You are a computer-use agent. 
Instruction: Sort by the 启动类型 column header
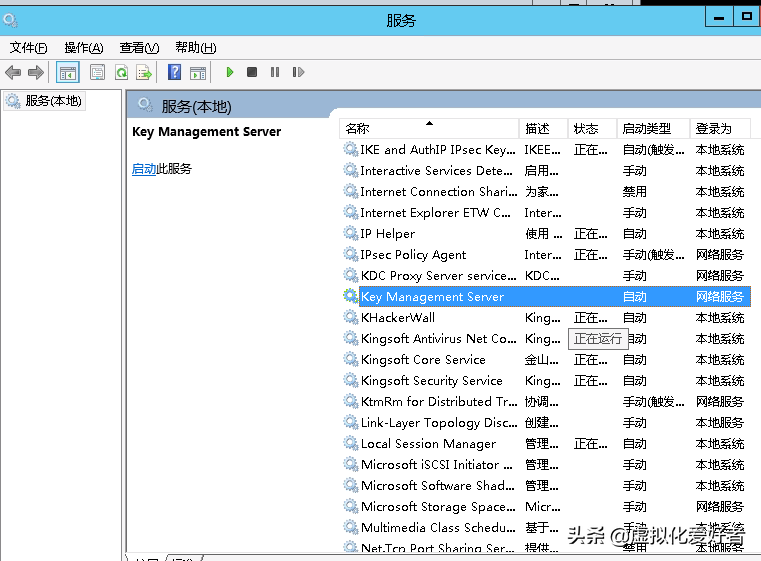[x=653, y=129]
